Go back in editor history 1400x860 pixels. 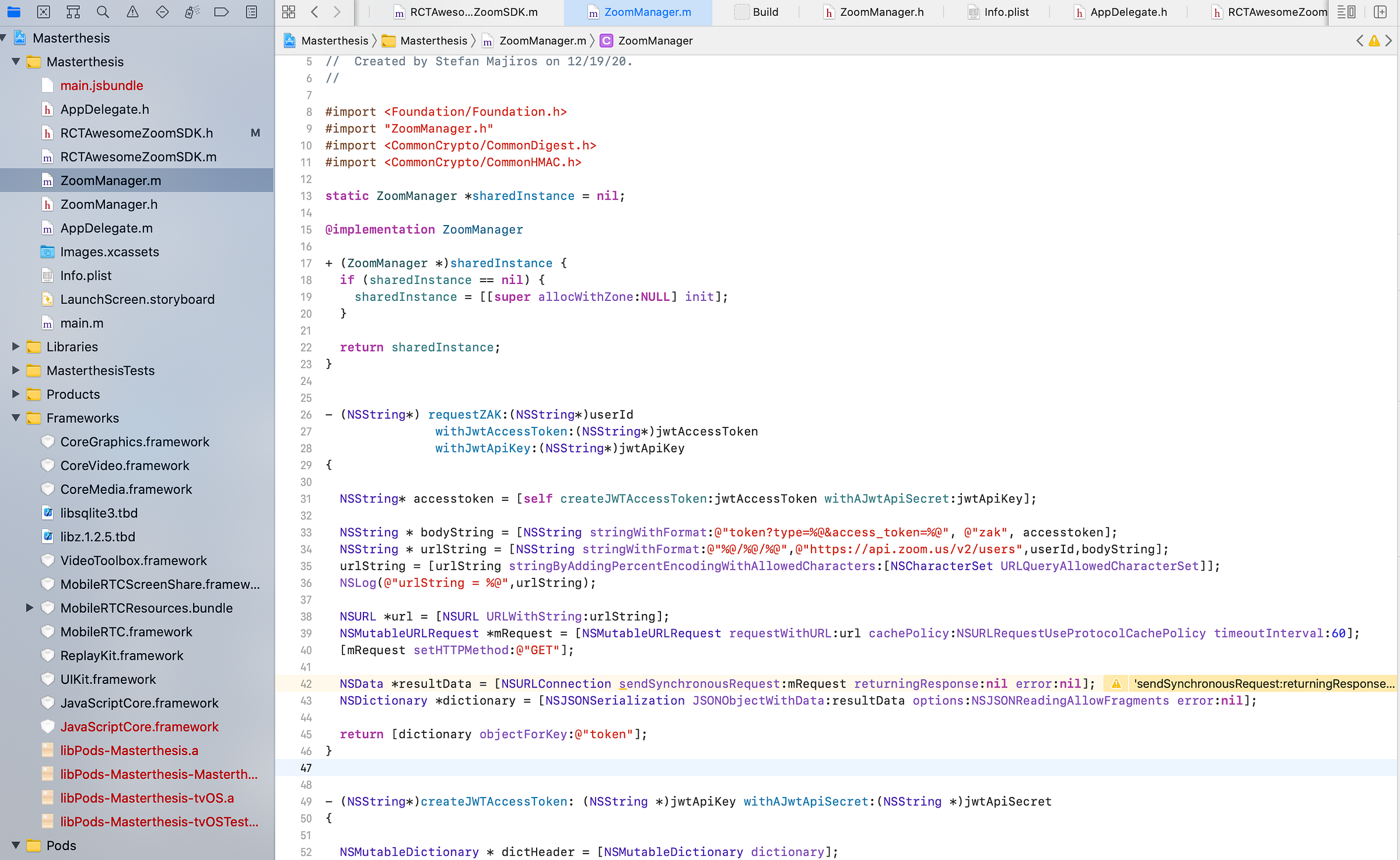click(x=314, y=12)
